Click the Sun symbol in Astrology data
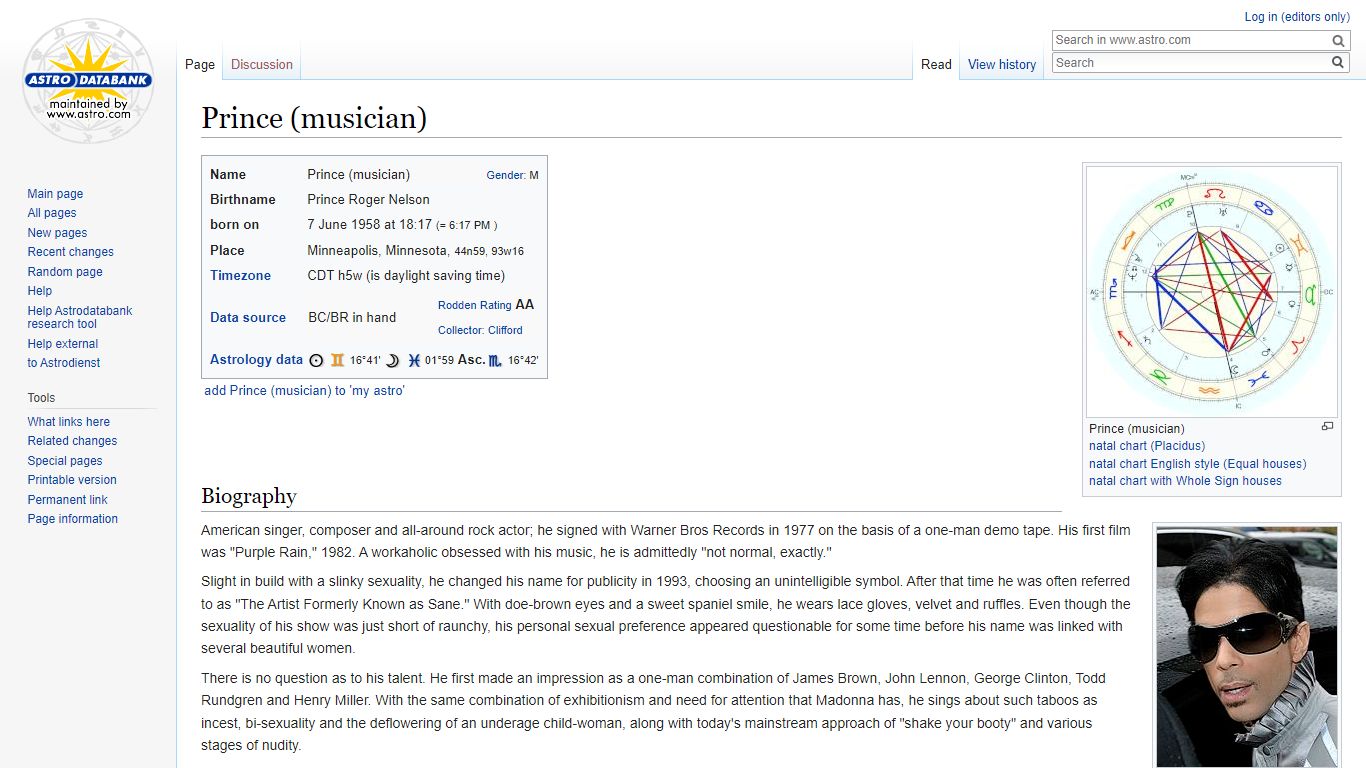Viewport: 1366px width, 768px height. 316,361
